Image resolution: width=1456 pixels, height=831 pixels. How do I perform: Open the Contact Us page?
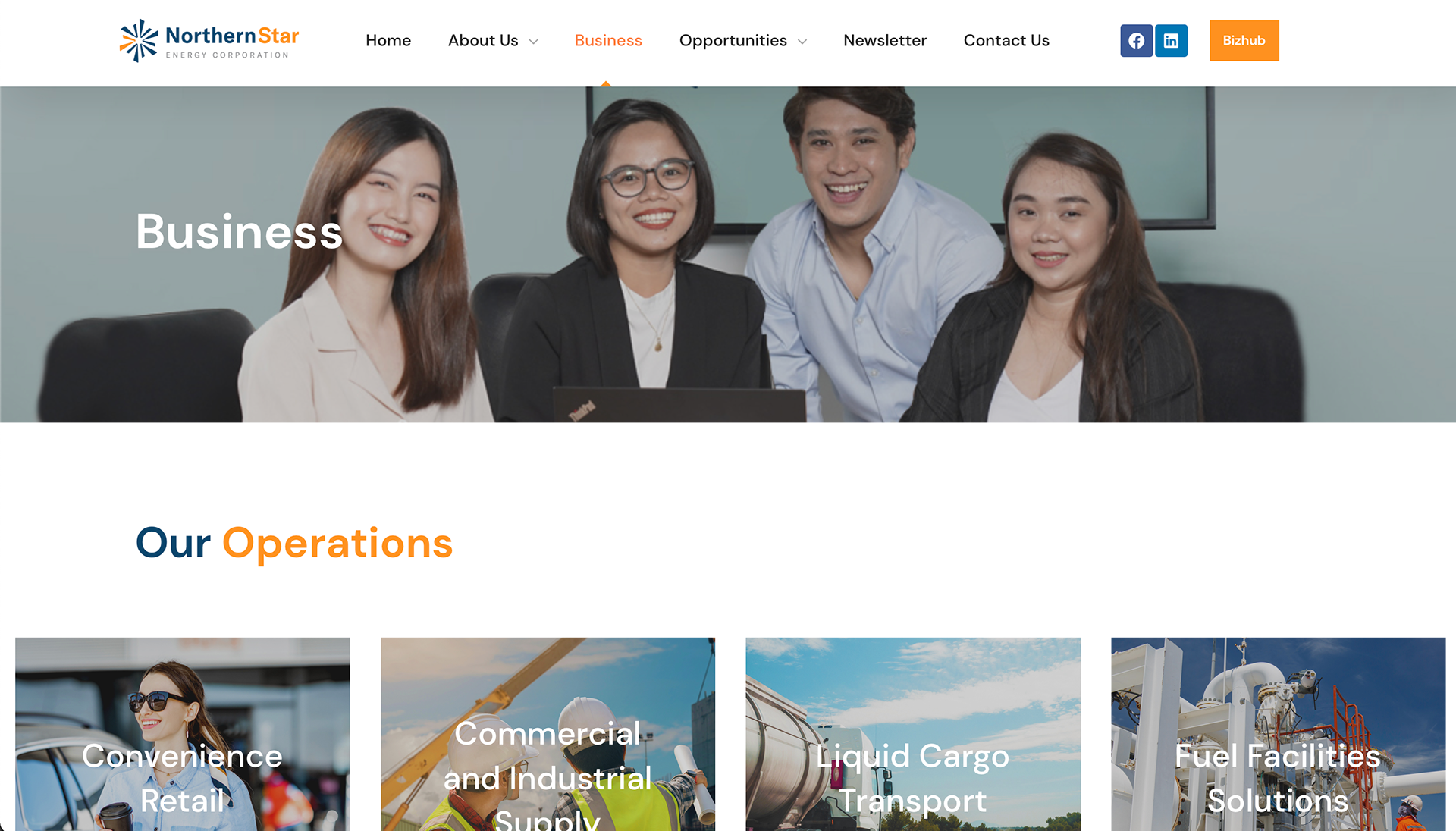point(1006,41)
